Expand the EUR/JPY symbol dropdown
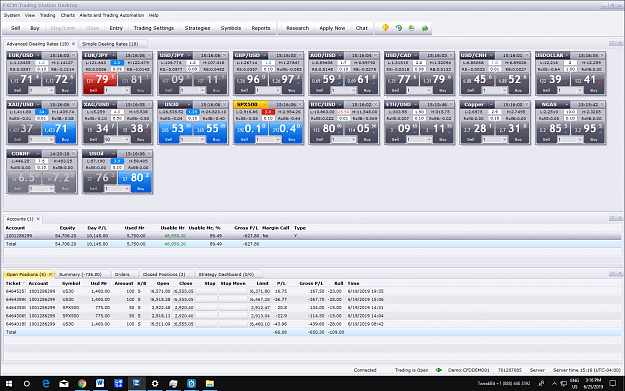625x391 pixels. pos(114,55)
